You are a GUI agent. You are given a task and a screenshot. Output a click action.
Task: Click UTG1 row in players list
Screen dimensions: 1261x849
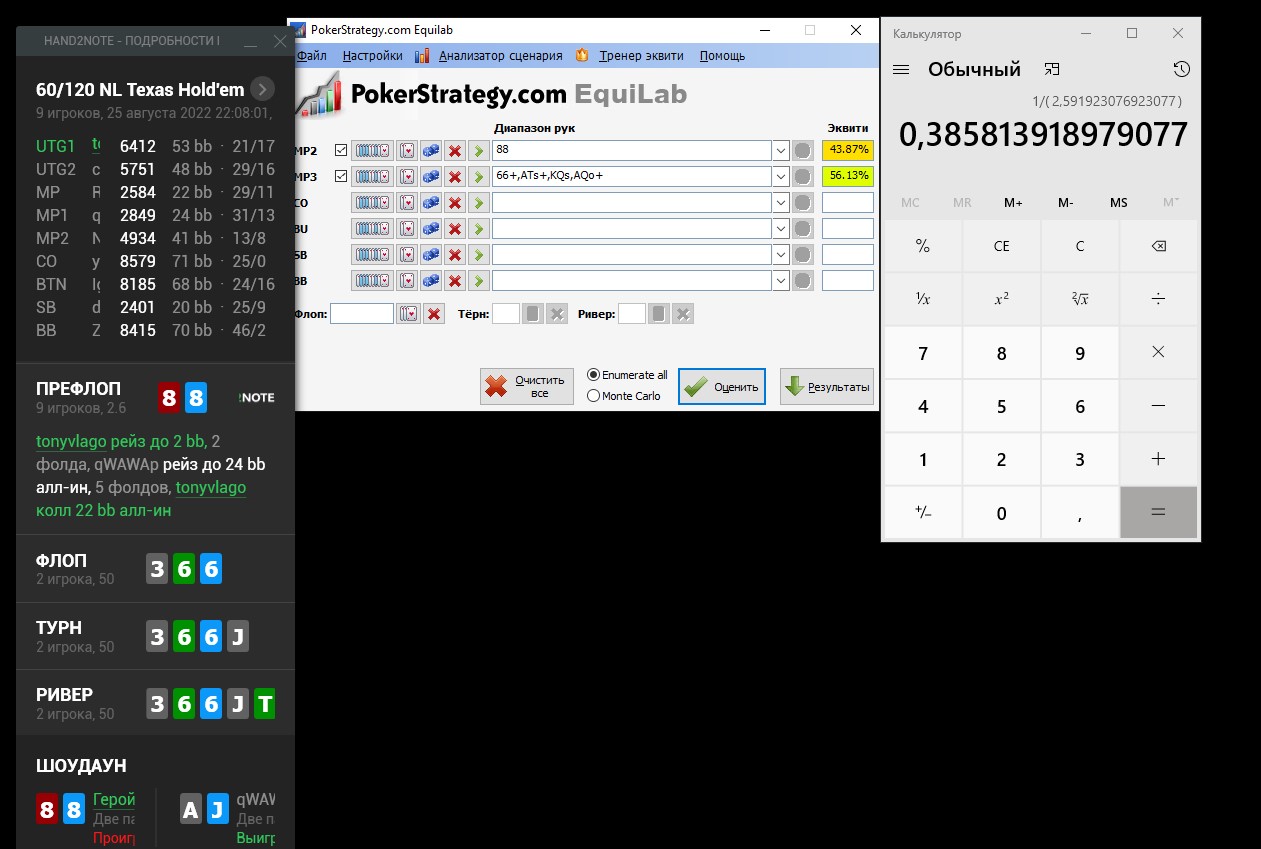tap(155, 146)
